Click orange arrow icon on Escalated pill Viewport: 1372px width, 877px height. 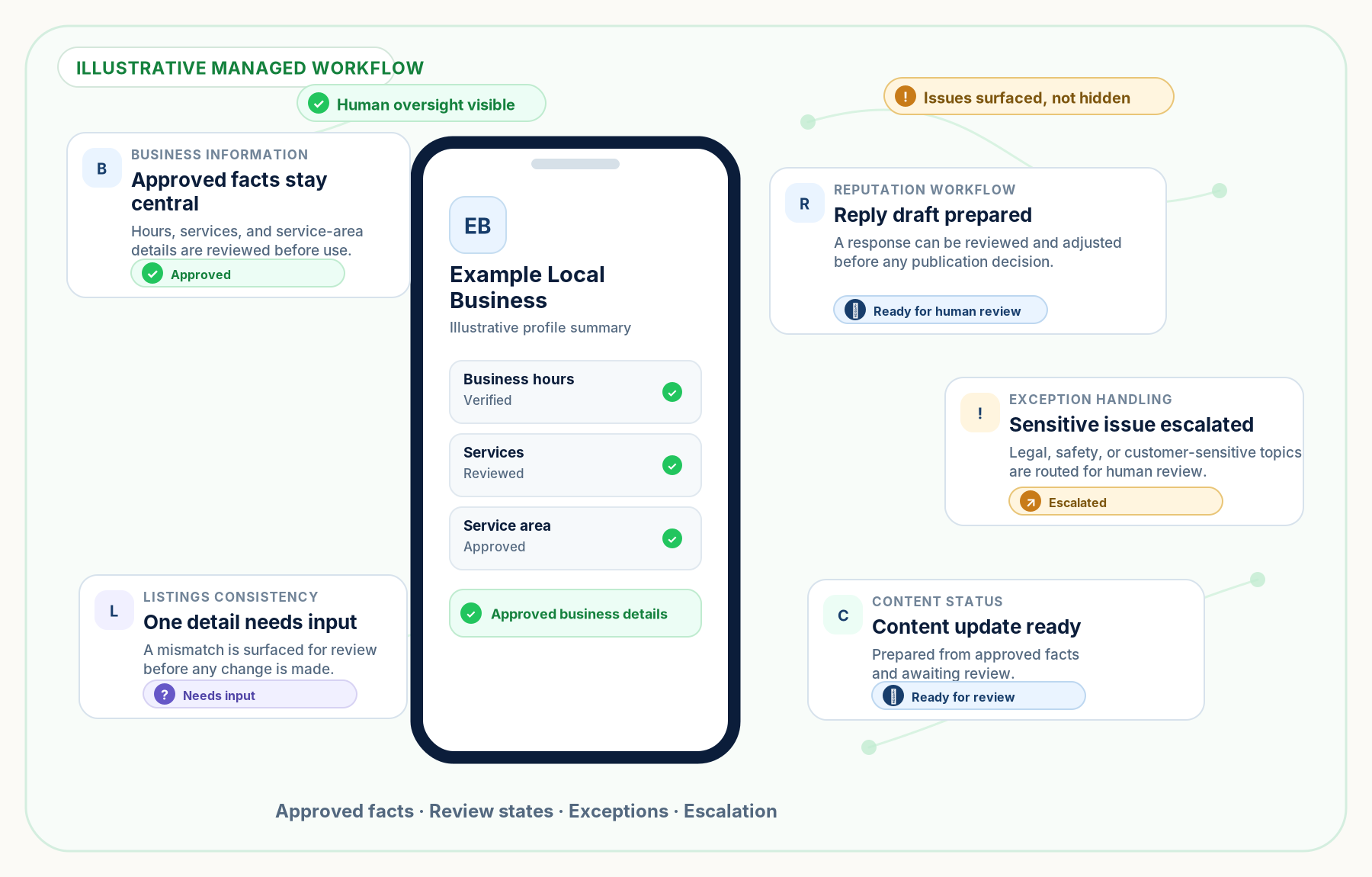point(1031,502)
